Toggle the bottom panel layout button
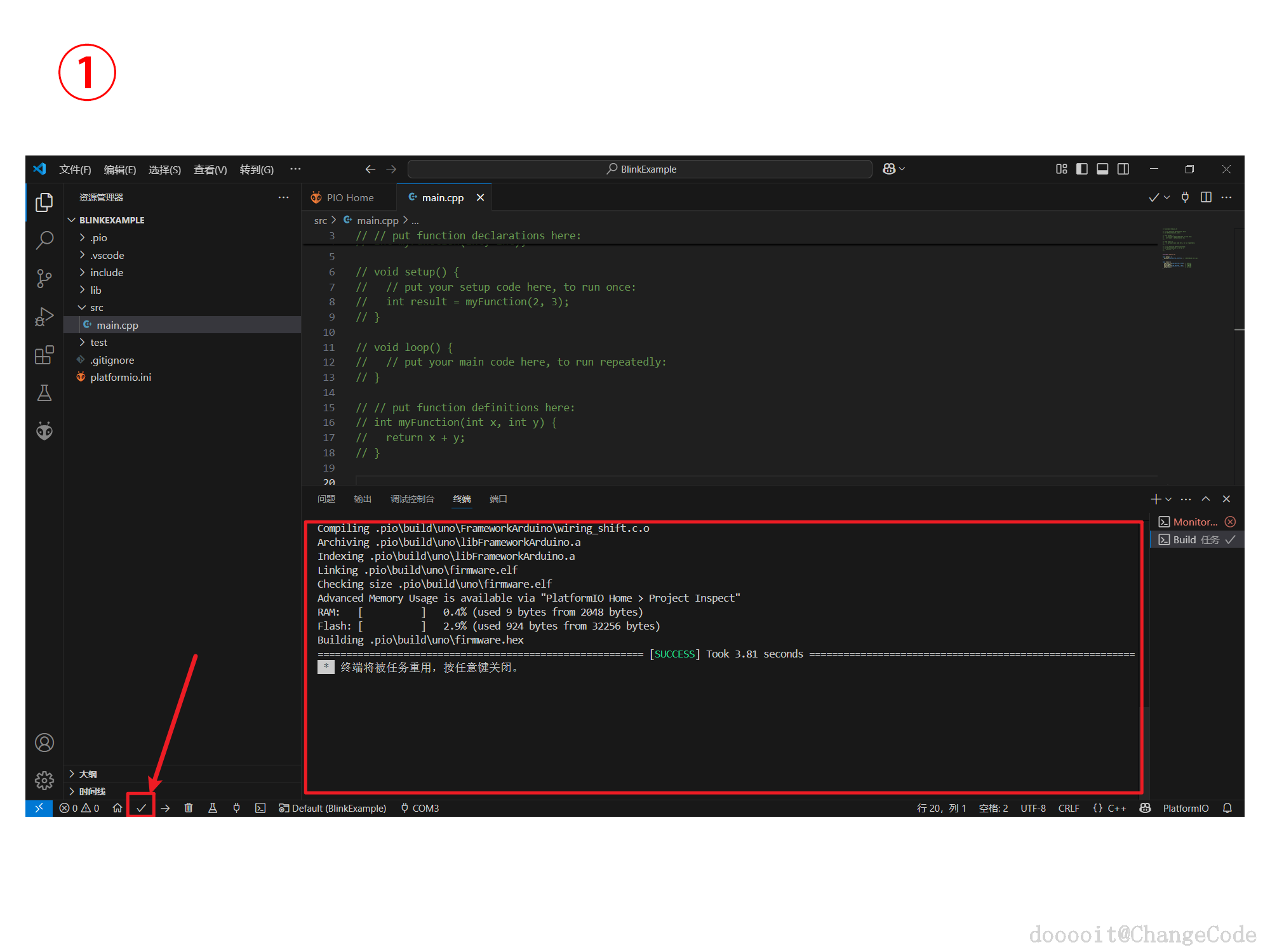Screen dimensions: 1270x952 pos(1102,169)
